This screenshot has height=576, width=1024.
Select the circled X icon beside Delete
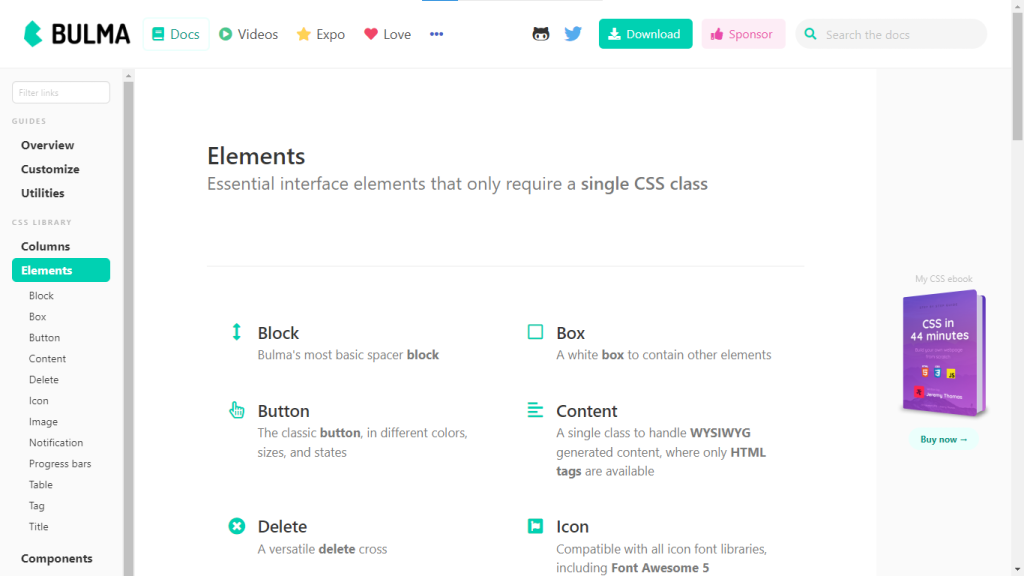pyautogui.click(x=236, y=525)
